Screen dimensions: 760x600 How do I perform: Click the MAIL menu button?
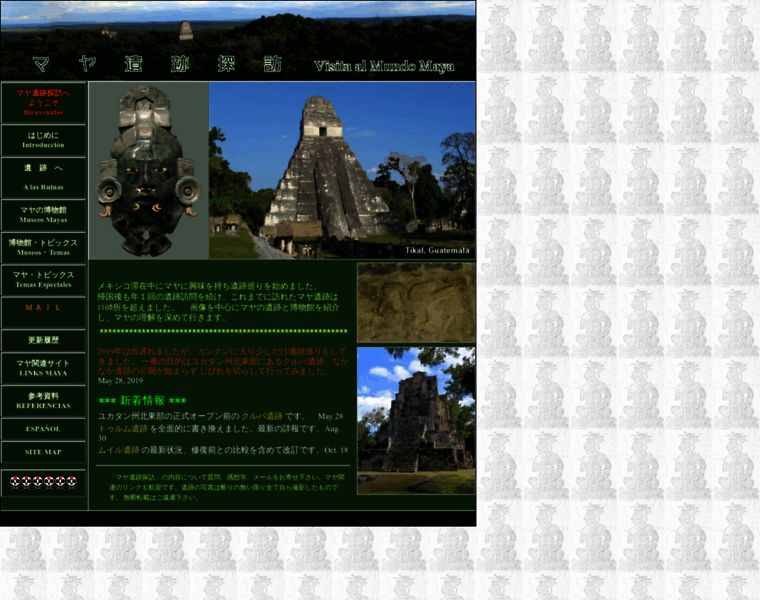(x=43, y=312)
